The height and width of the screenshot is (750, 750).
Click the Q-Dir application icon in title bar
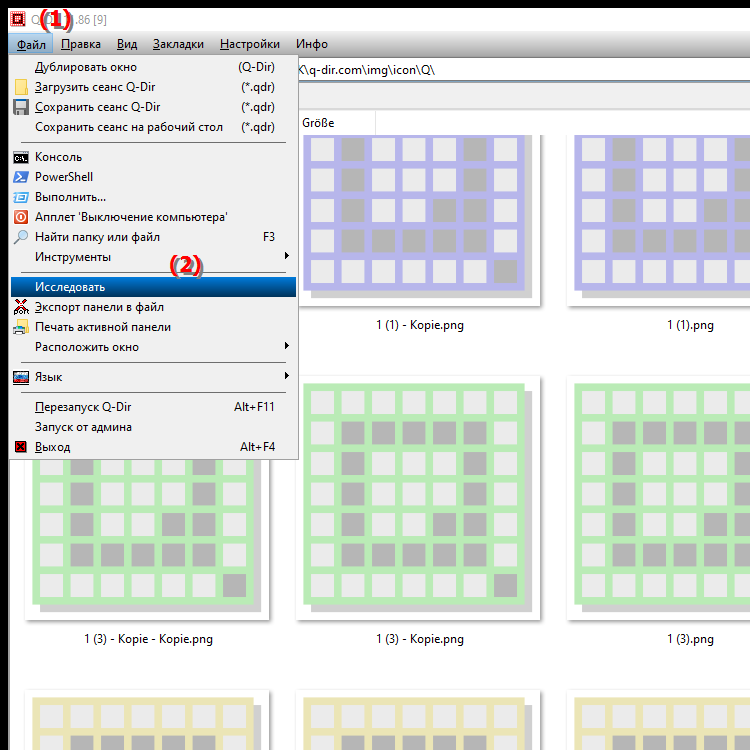18,19
